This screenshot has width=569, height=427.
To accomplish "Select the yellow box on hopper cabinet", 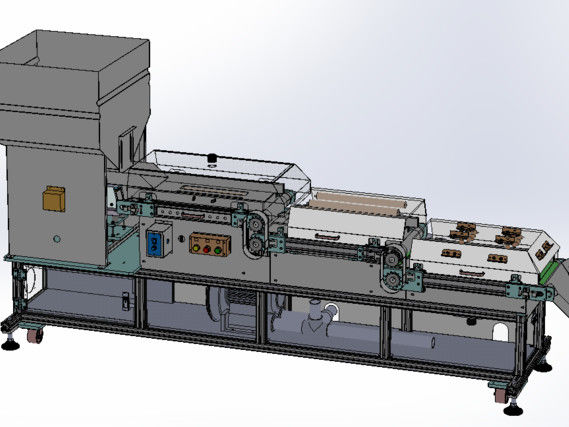I will (x=54, y=198).
